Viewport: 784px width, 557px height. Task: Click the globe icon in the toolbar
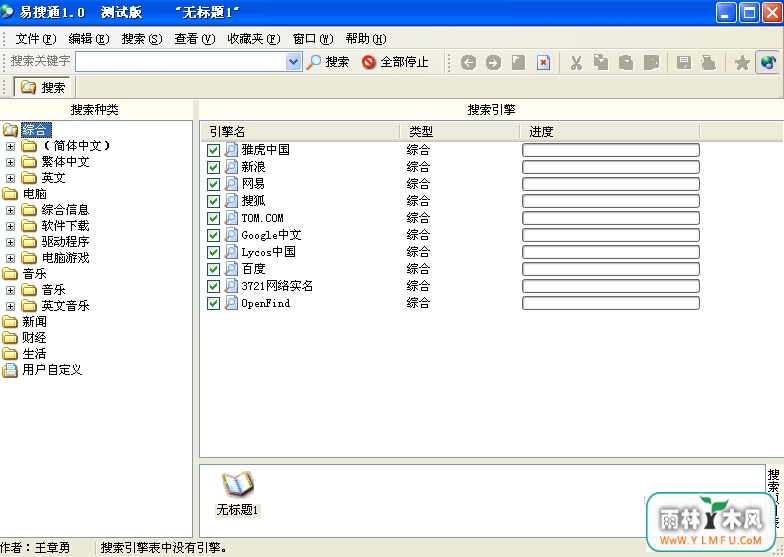pyautogui.click(x=768, y=62)
